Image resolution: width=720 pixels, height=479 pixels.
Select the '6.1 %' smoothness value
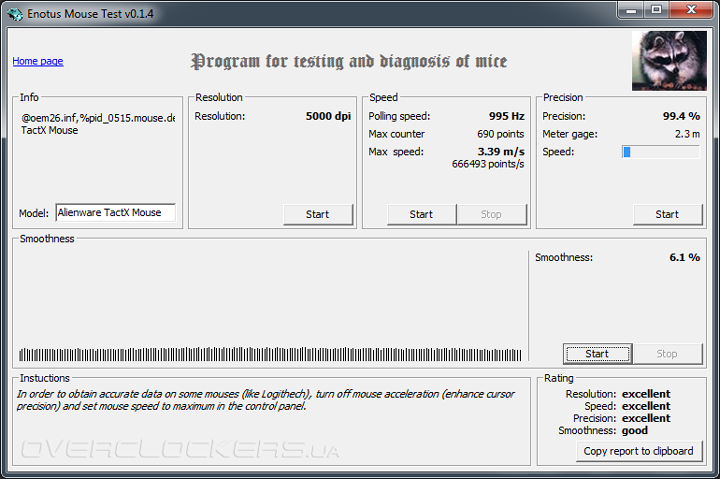(x=685, y=257)
